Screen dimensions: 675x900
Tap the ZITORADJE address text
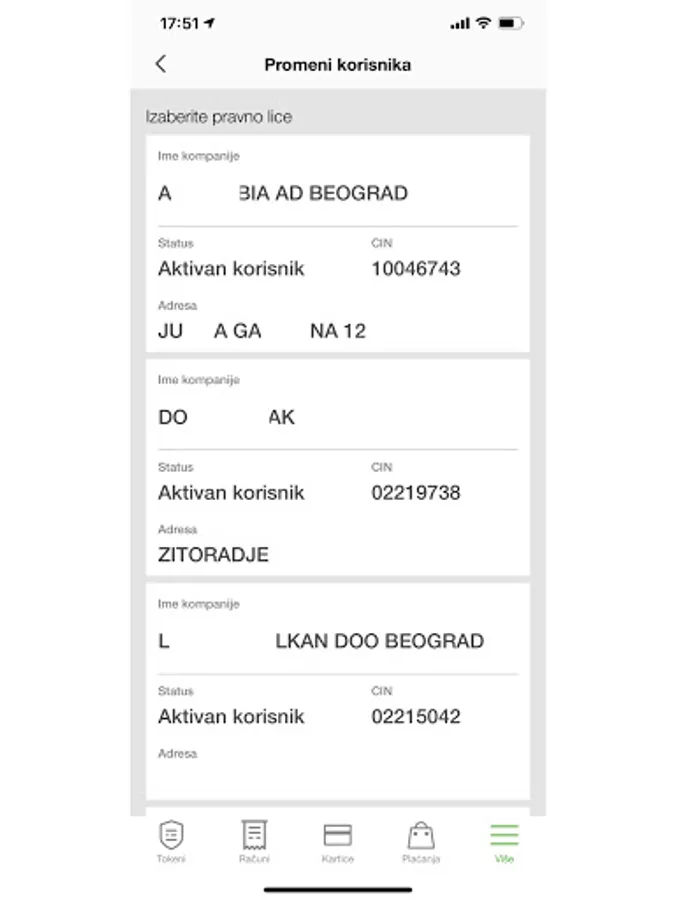pyautogui.click(x=213, y=555)
